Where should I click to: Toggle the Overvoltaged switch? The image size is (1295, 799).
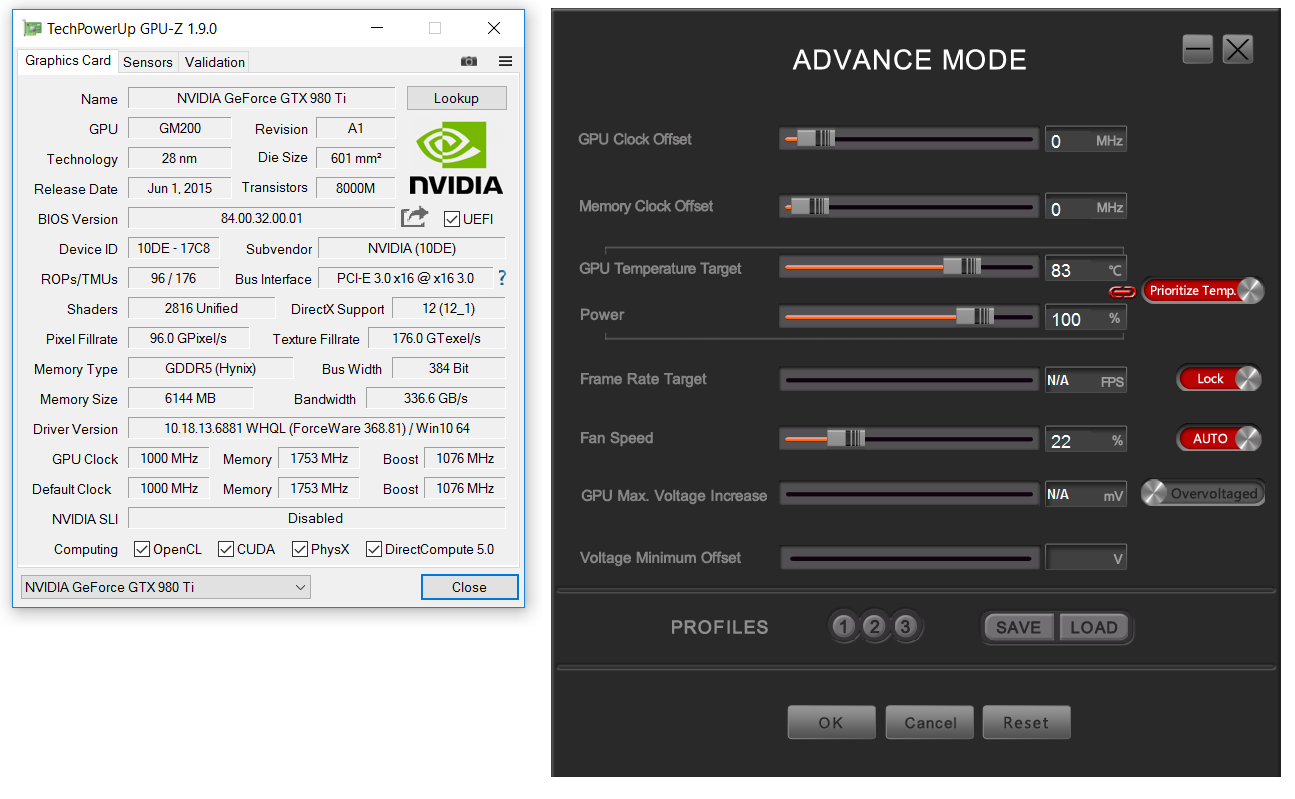click(x=1203, y=493)
